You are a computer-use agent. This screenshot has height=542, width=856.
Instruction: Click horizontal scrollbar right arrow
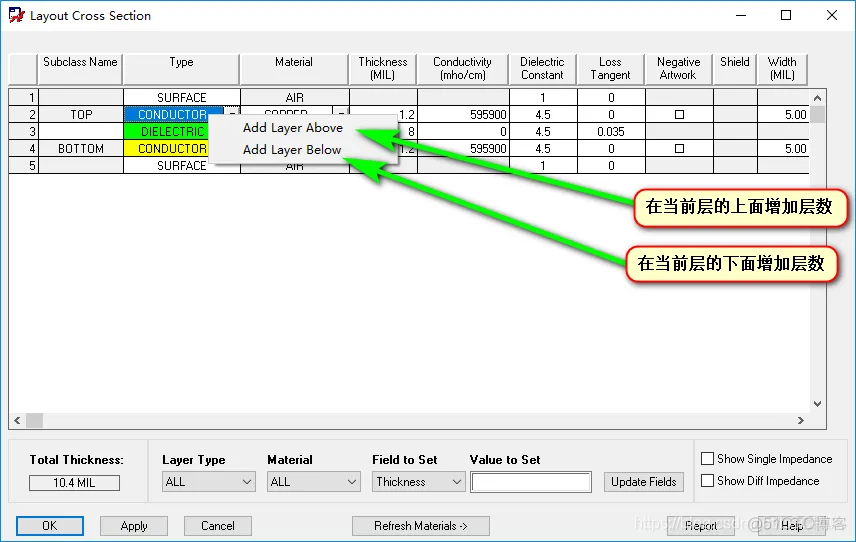(800, 420)
